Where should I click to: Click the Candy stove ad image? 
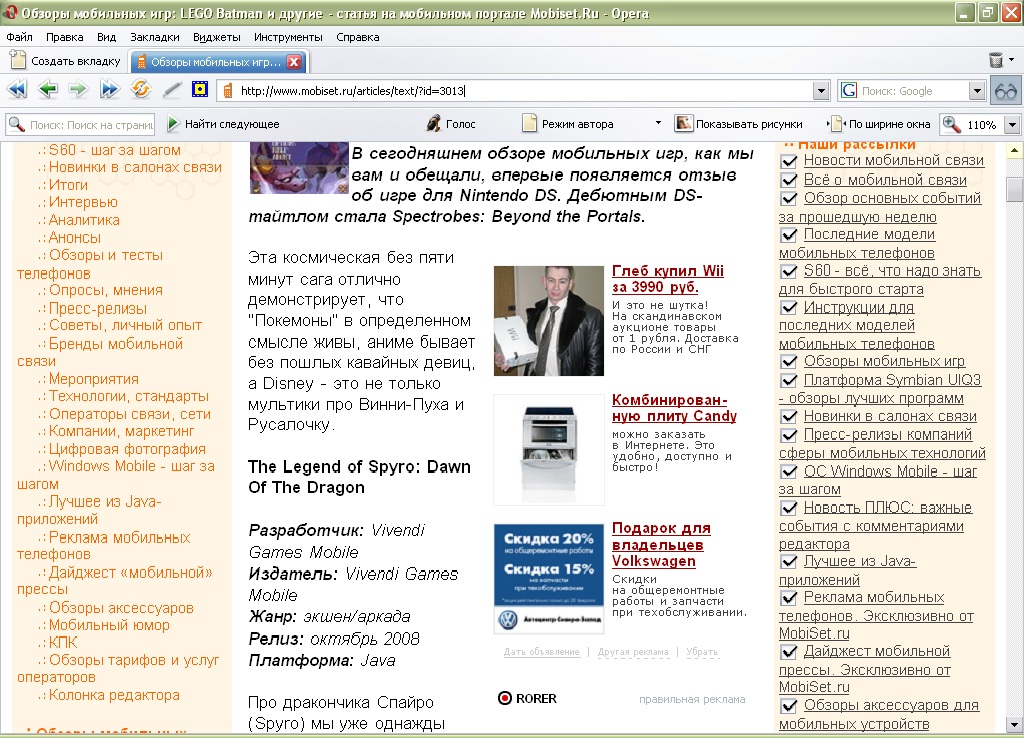(x=549, y=449)
